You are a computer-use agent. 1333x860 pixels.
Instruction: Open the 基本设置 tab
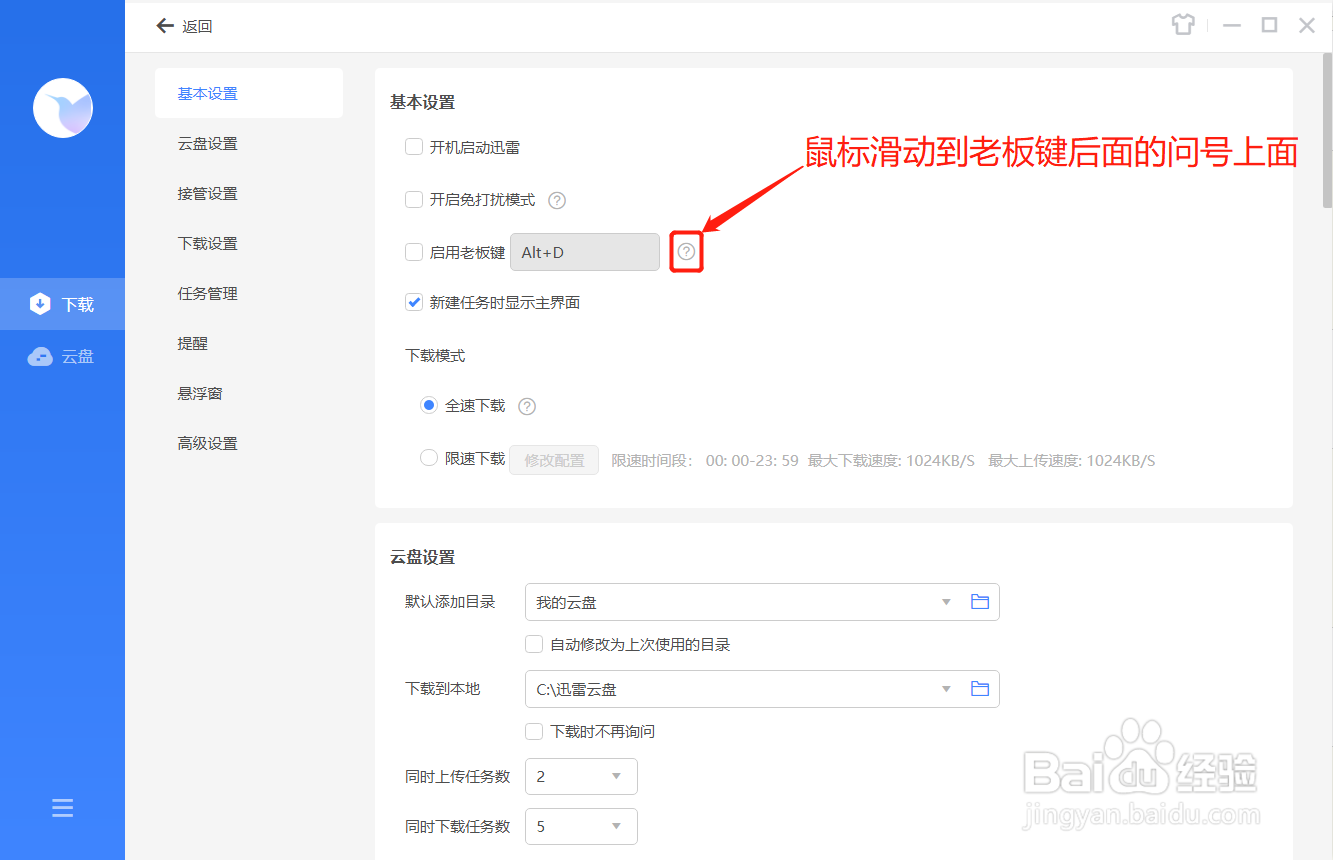(249, 93)
